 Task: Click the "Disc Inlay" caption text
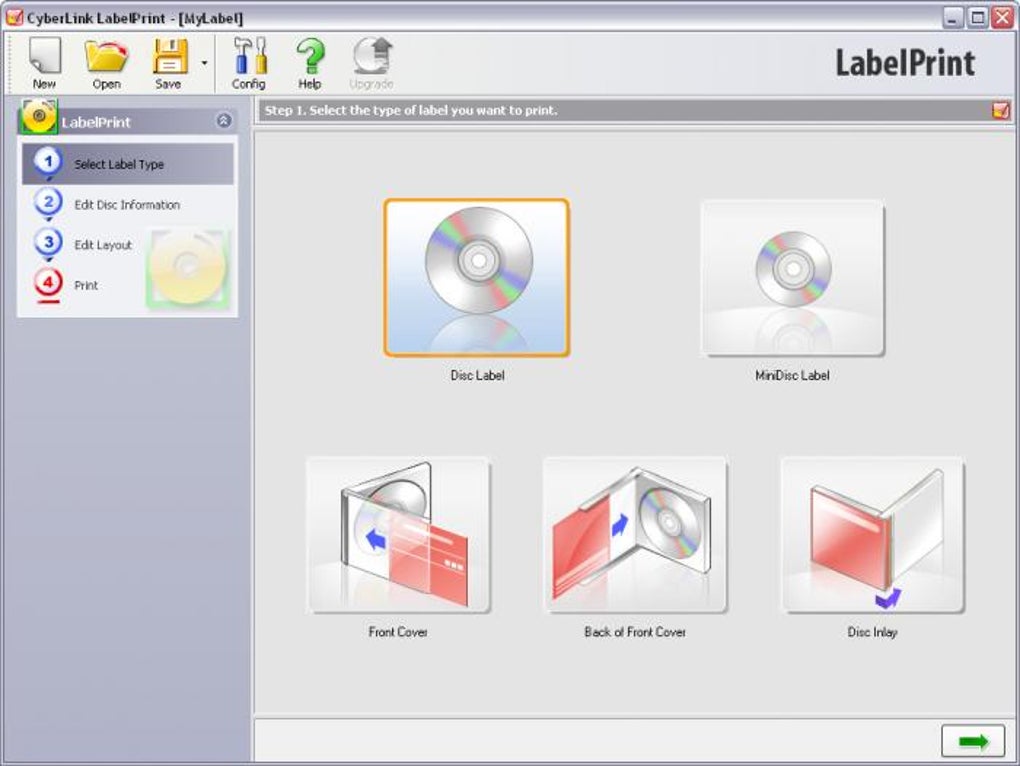(872, 632)
